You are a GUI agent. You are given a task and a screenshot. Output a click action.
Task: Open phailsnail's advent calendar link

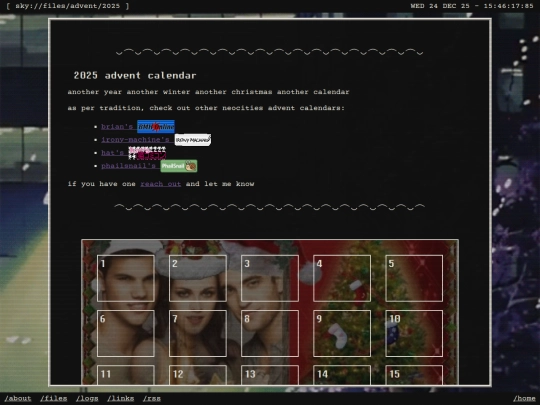tap(128, 166)
